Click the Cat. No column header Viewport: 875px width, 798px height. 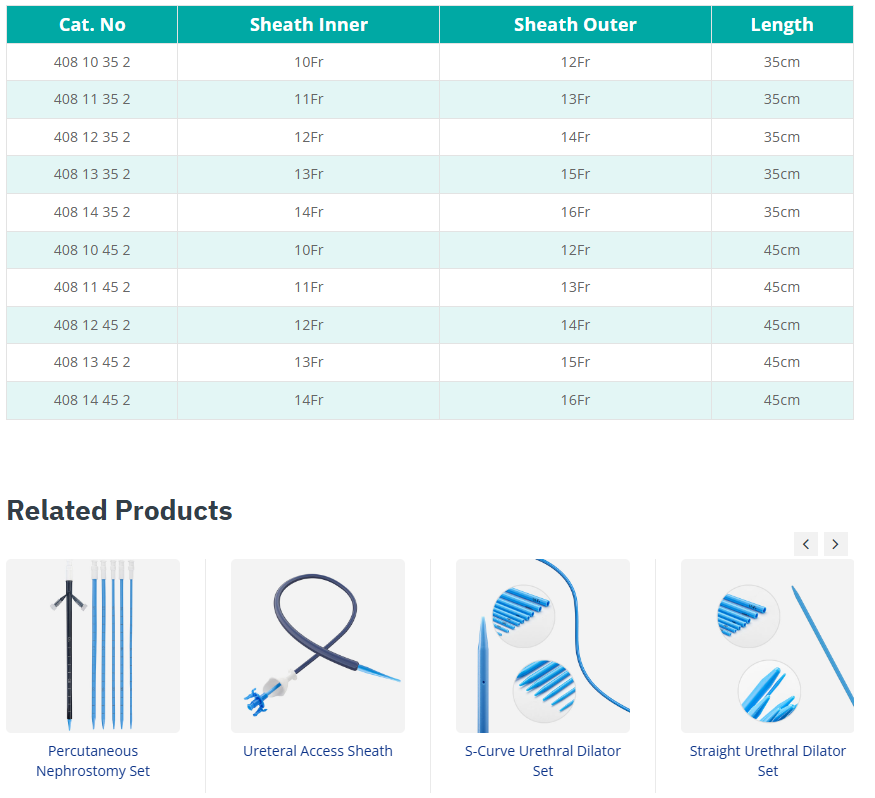pyautogui.click(x=92, y=25)
